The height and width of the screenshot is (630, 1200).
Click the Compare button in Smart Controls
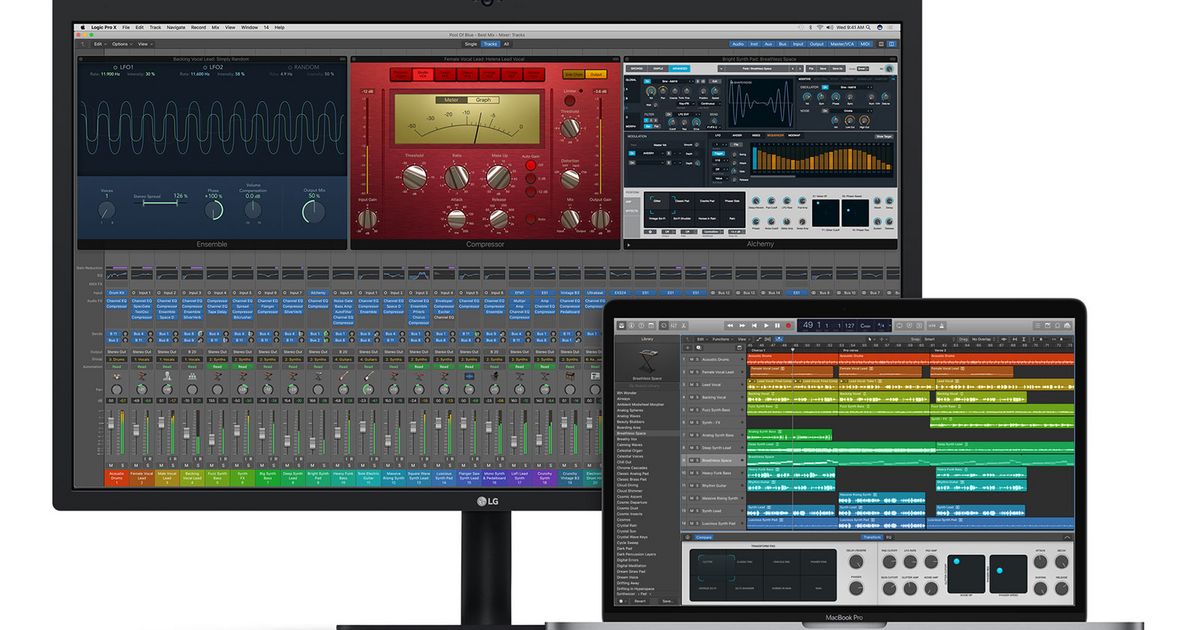point(704,537)
